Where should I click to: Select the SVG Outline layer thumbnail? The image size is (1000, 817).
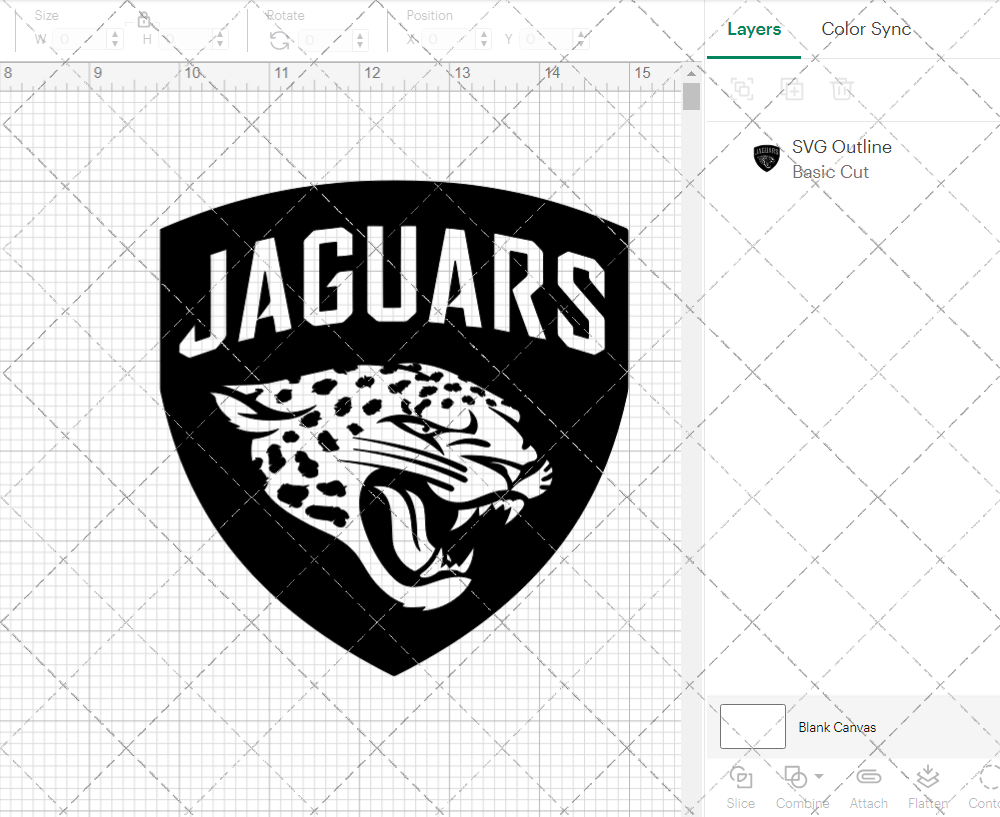(767, 158)
